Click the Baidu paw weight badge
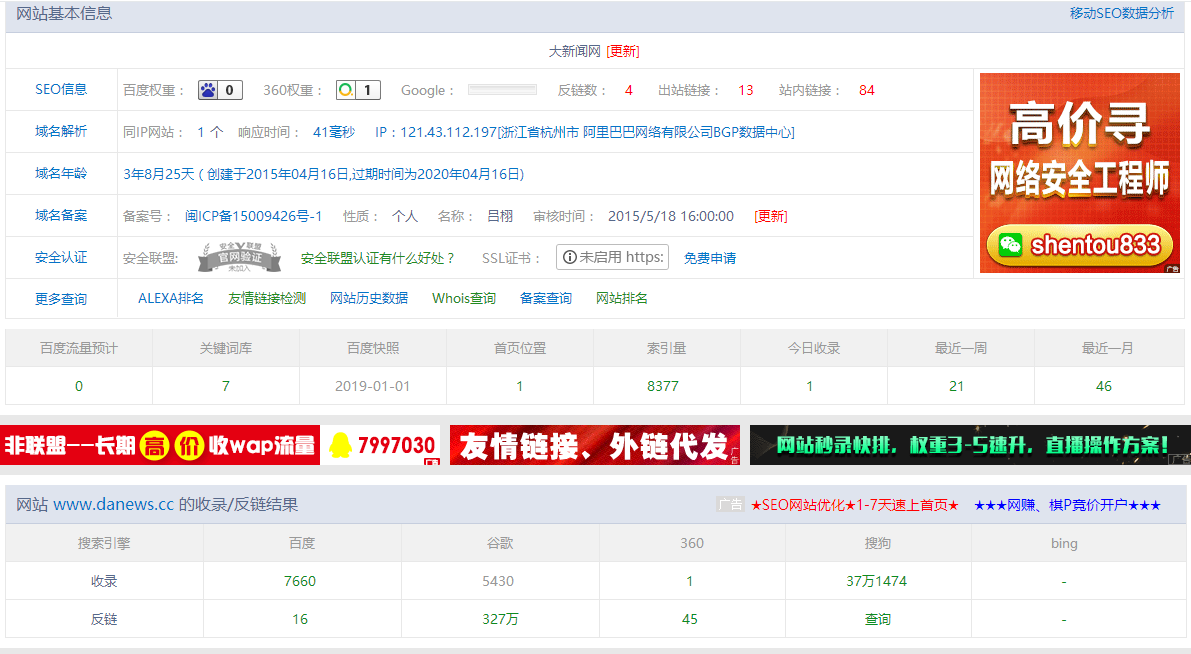Screen dimensions: 1191x654 [220, 90]
